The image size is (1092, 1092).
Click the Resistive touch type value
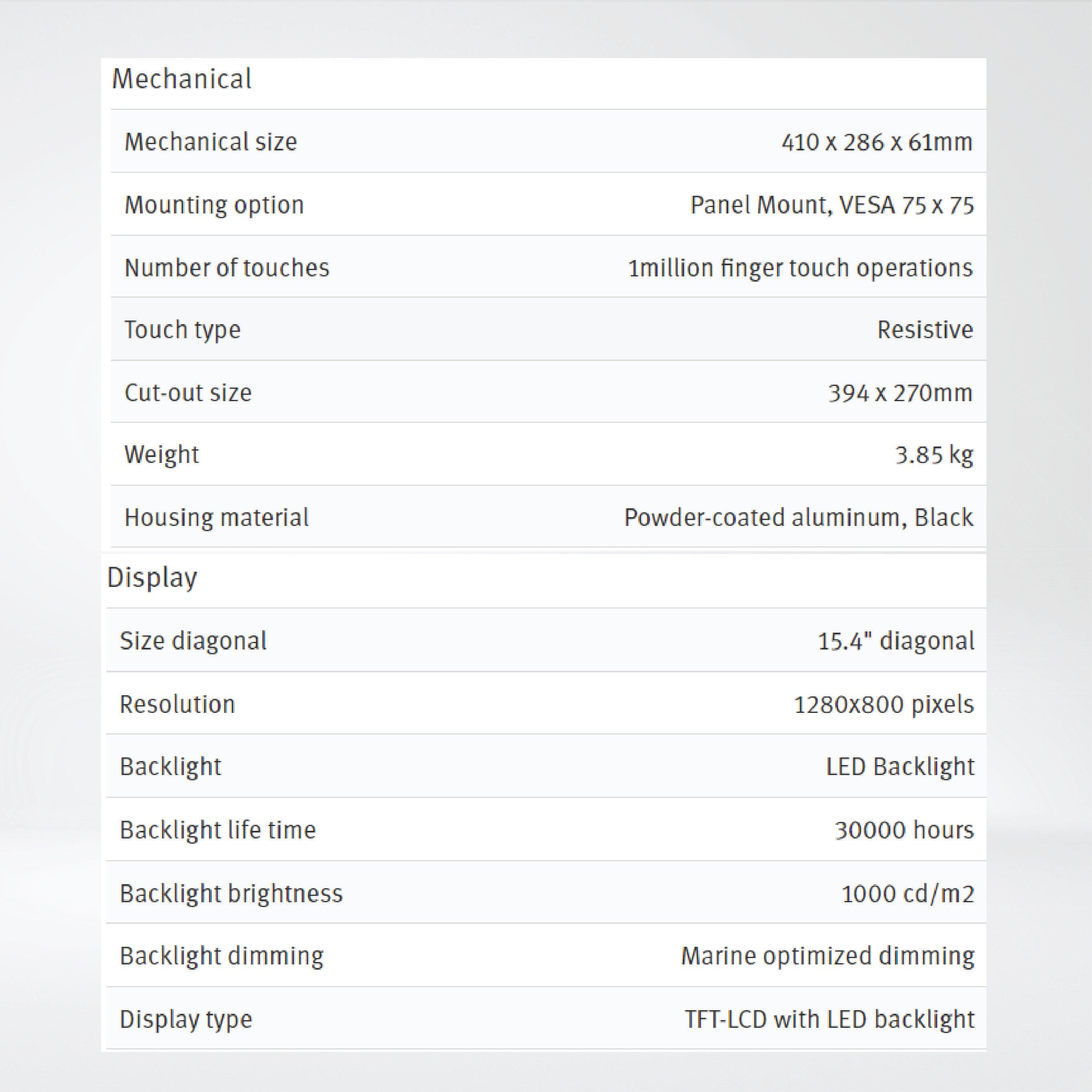[925, 329]
